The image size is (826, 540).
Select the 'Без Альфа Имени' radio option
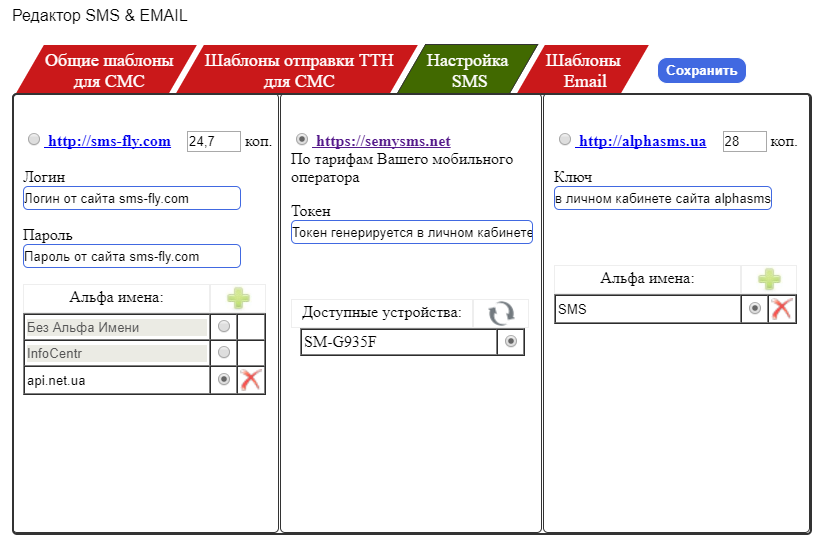click(223, 327)
